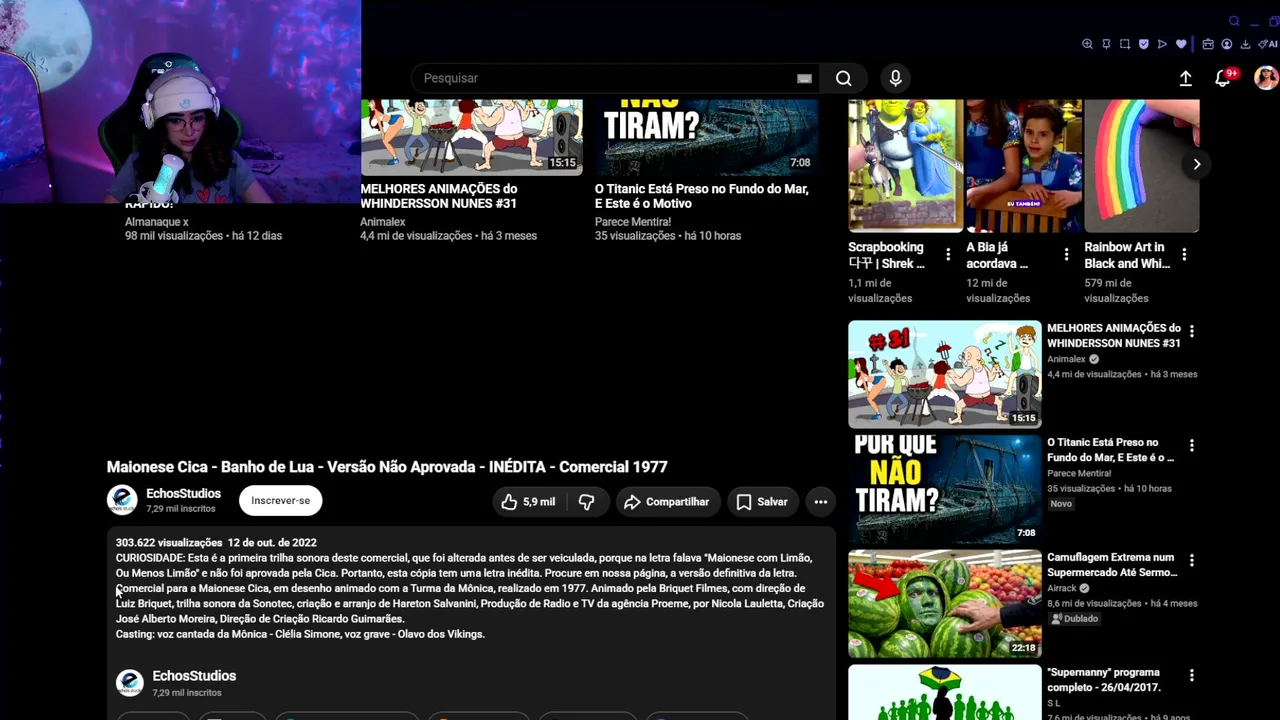The height and width of the screenshot is (720, 1280).
Task: Open EchosStudios link below the description
Action: (x=194, y=676)
